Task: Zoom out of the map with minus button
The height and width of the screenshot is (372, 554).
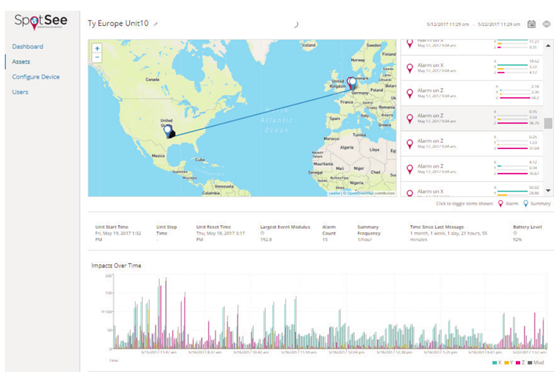Action: (97, 57)
